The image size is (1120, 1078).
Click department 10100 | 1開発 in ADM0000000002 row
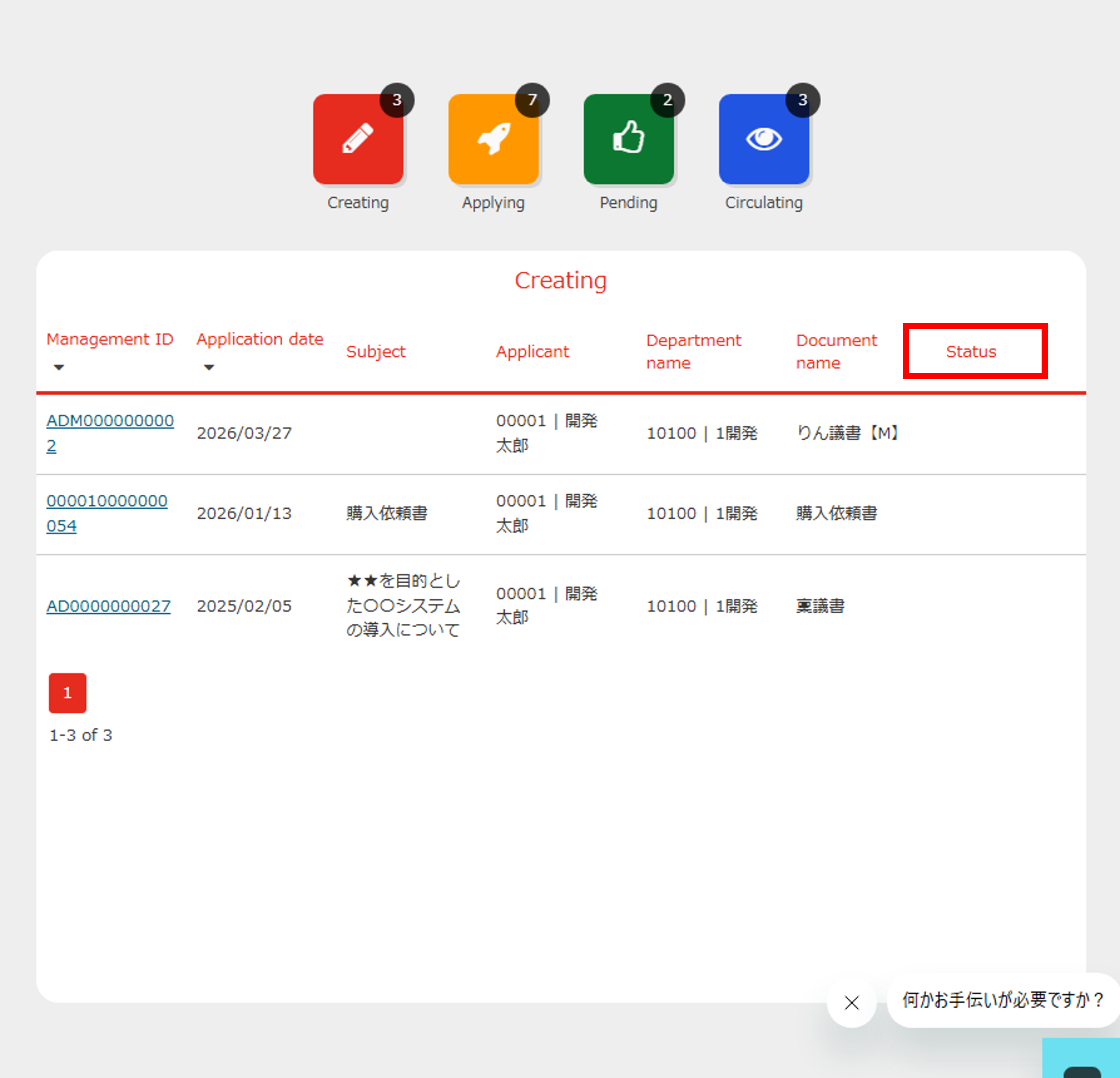pos(702,433)
